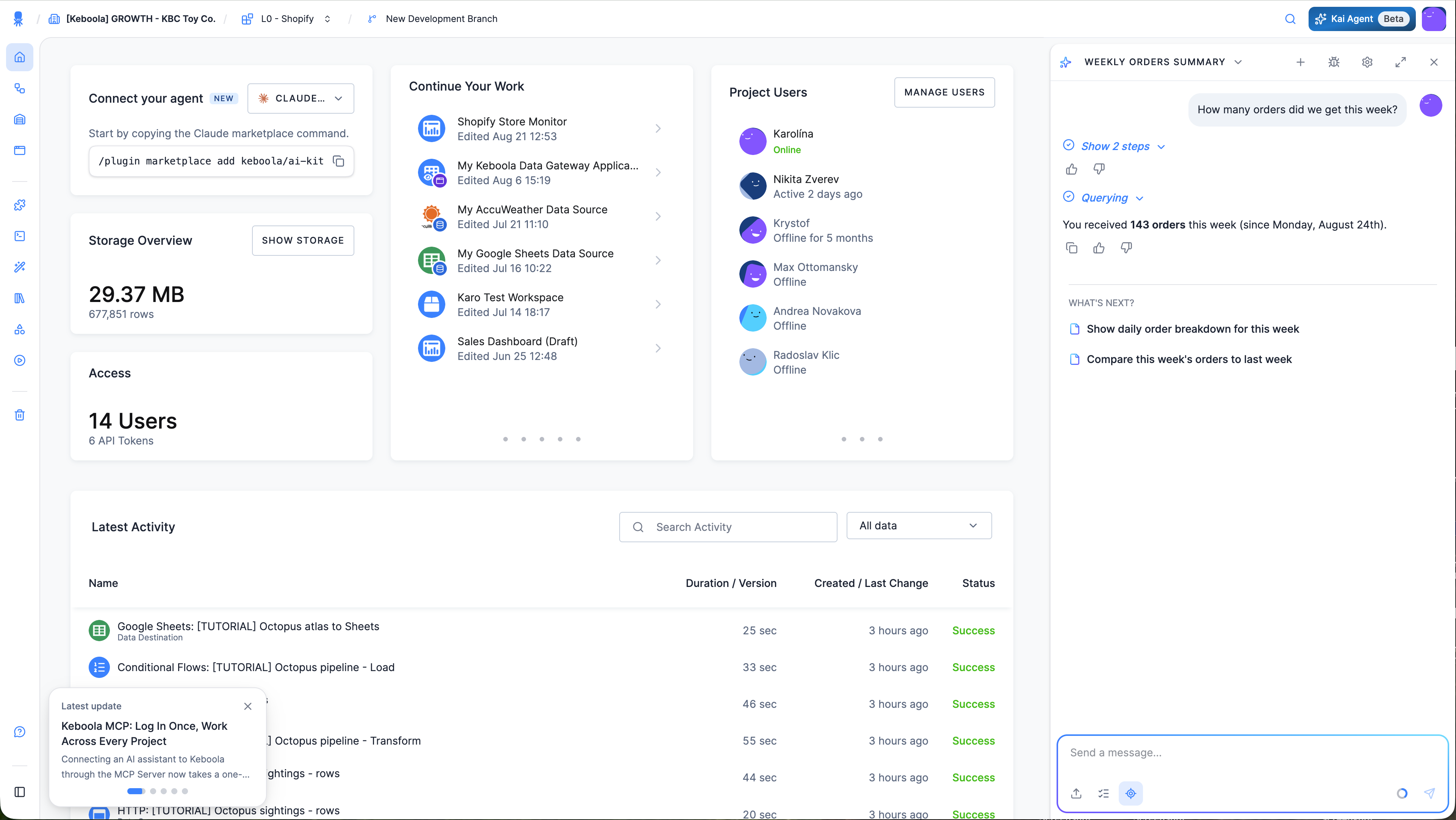Thumbs up below Show 2 steps

1072,169
